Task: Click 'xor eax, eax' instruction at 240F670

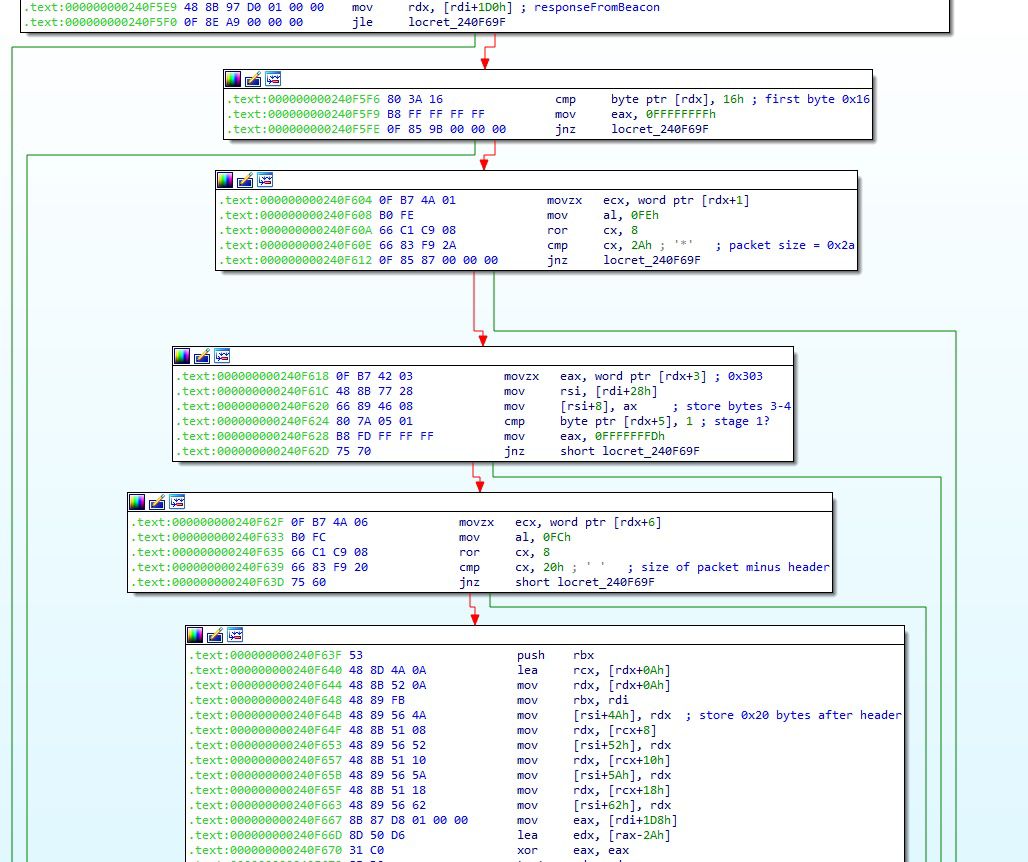Action: [555, 850]
